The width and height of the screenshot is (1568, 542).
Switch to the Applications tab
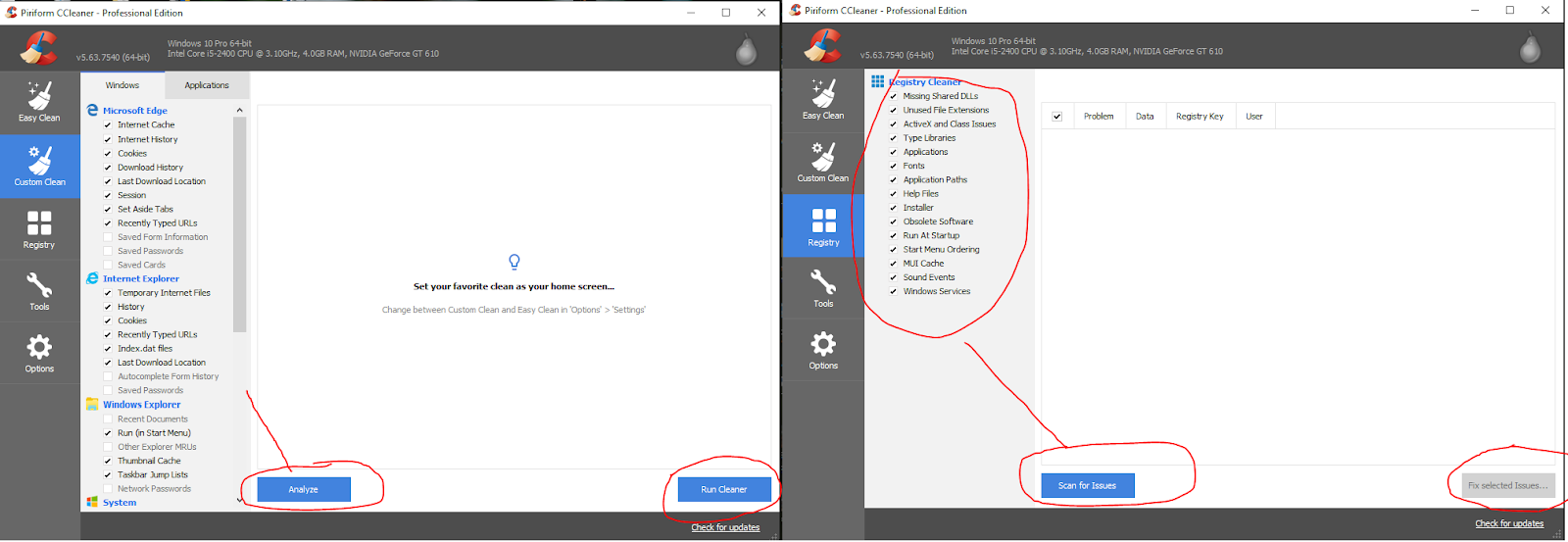point(207,85)
